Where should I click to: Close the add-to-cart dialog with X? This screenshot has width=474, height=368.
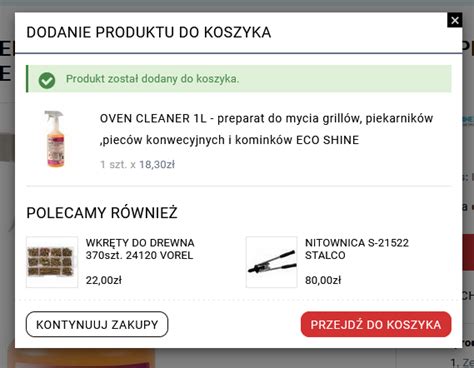pyautogui.click(x=455, y=20)
